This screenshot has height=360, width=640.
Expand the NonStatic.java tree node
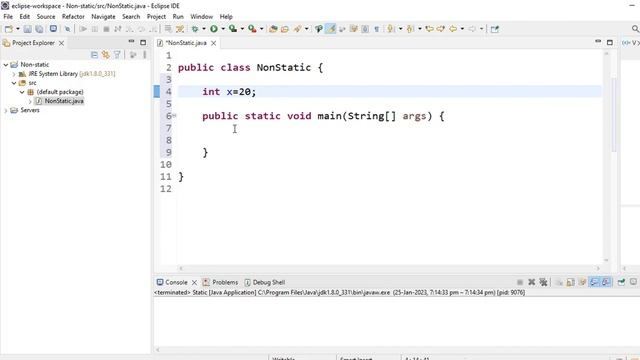pyautogui.click(x=30, y=101)
